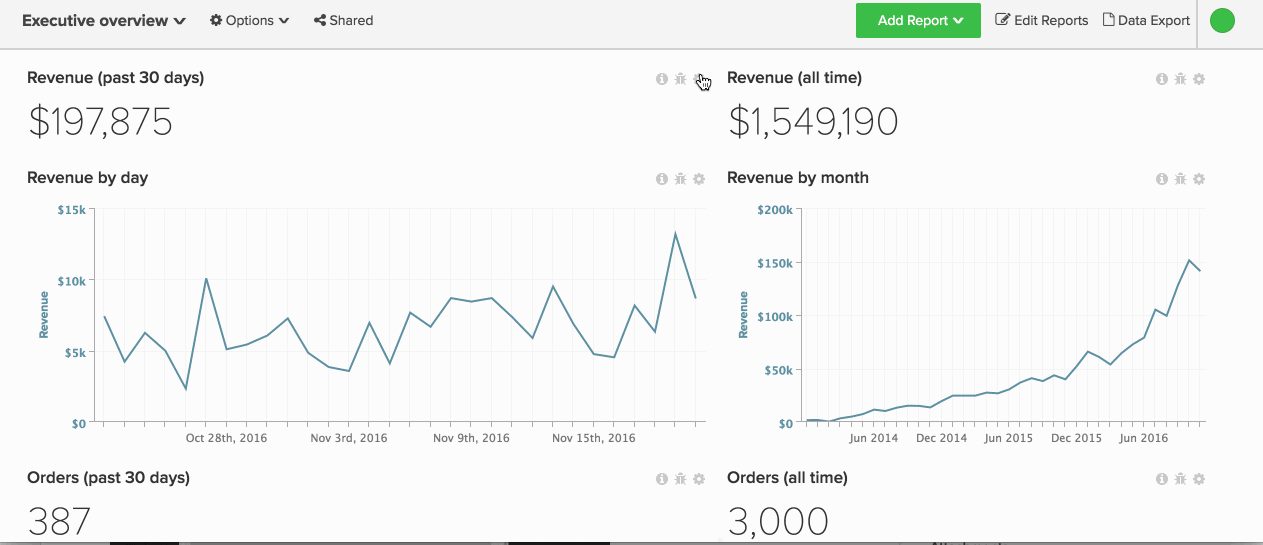Click the green user avatar circle
Image resolution: width=1263 pixels, height=545 pixels.
pos(1222,20)
